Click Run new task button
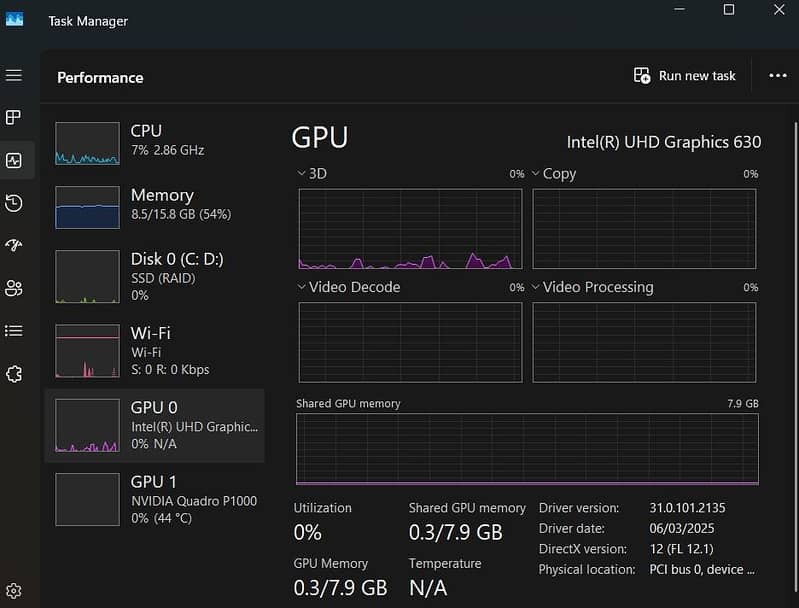 684,76
